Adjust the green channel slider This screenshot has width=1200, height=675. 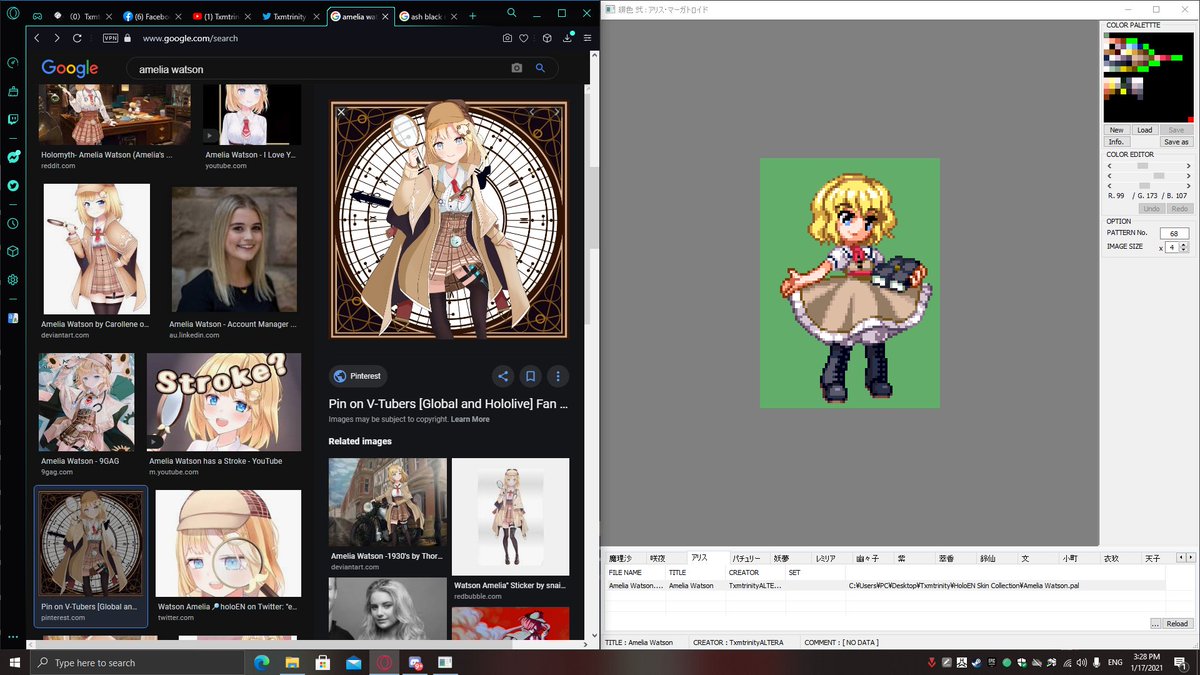point(1148,176)
